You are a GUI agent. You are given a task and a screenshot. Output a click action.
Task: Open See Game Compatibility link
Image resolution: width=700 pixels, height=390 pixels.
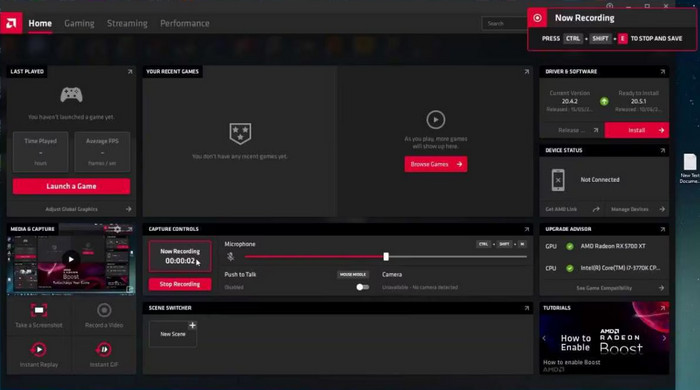click(x=604, y=288)
